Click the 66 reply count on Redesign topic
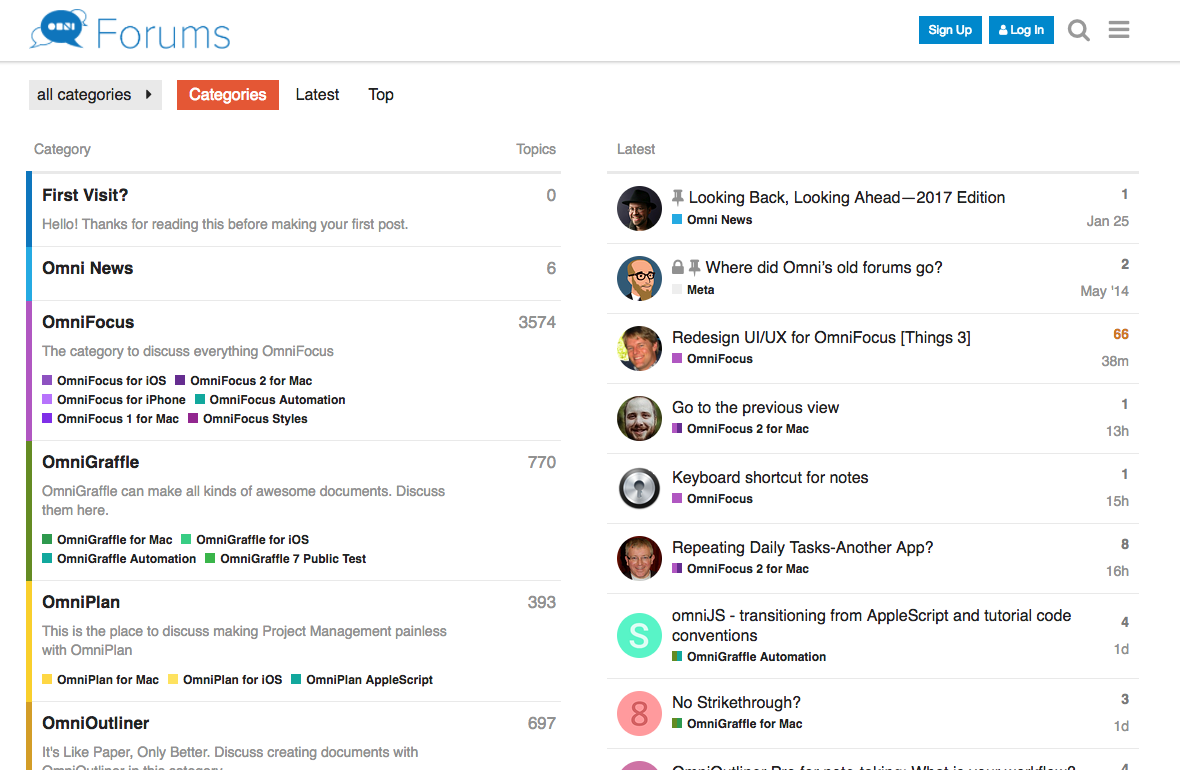This screenshot has height=770, width=1180. (x=1121, y=334)
